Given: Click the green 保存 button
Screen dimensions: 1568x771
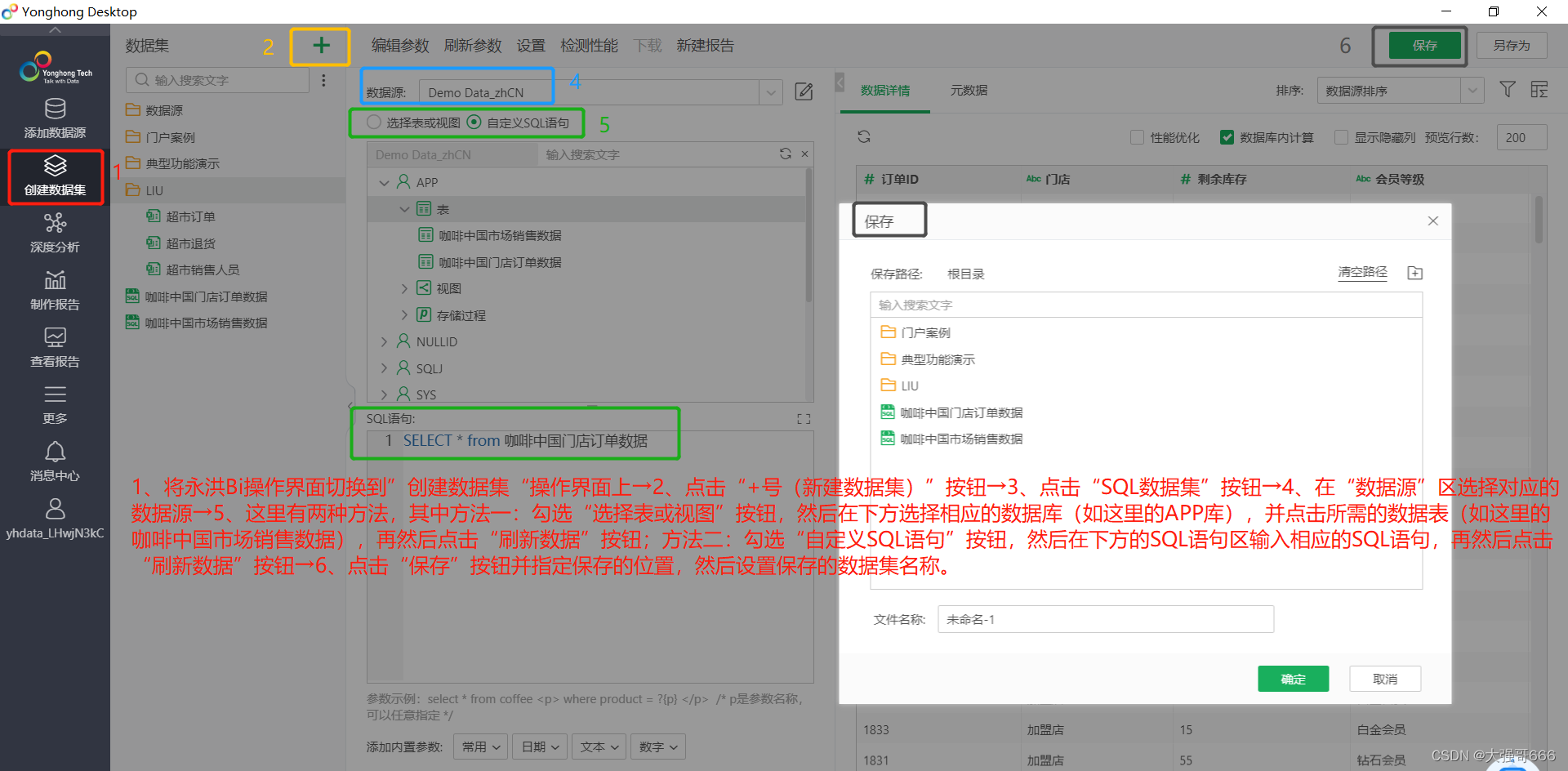Looking at the screenshot, I should pos(1424,46).
